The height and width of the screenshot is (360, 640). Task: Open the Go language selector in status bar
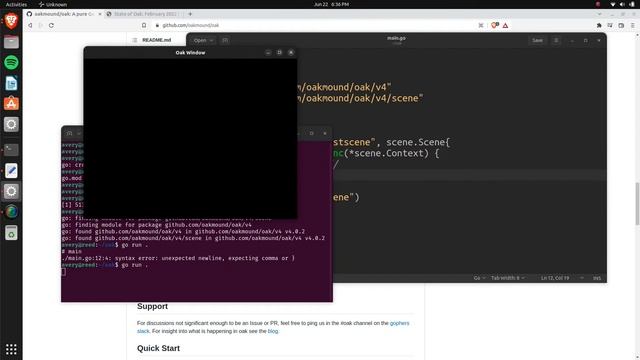pyautogui.click(x=479, y=278)
